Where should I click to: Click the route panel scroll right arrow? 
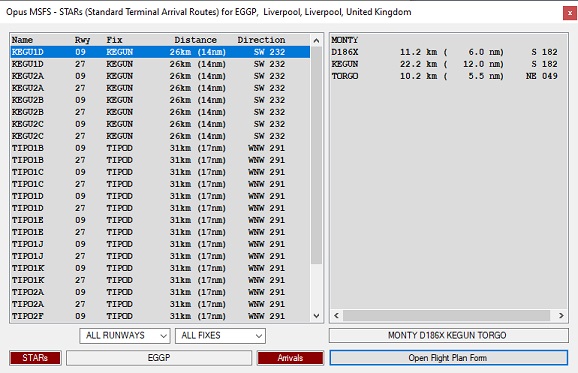tap(561, 316)
